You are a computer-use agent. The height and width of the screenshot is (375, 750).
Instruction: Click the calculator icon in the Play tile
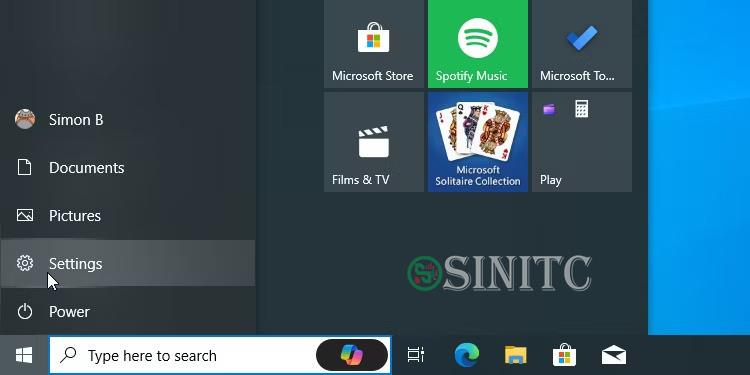tap(581, 109)
